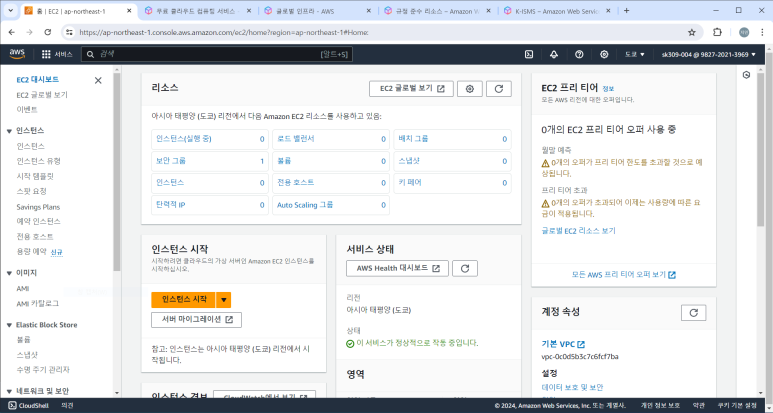Viewport: 773px width, 413px height.
Task: Select EC2 대시보드 in the sidebar
Action: [x=38, y=79]
